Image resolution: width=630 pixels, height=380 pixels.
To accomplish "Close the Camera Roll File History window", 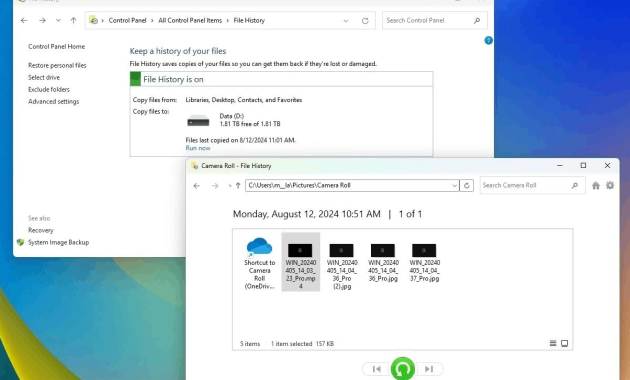I will pyautogui.click(x=607, y=165).
